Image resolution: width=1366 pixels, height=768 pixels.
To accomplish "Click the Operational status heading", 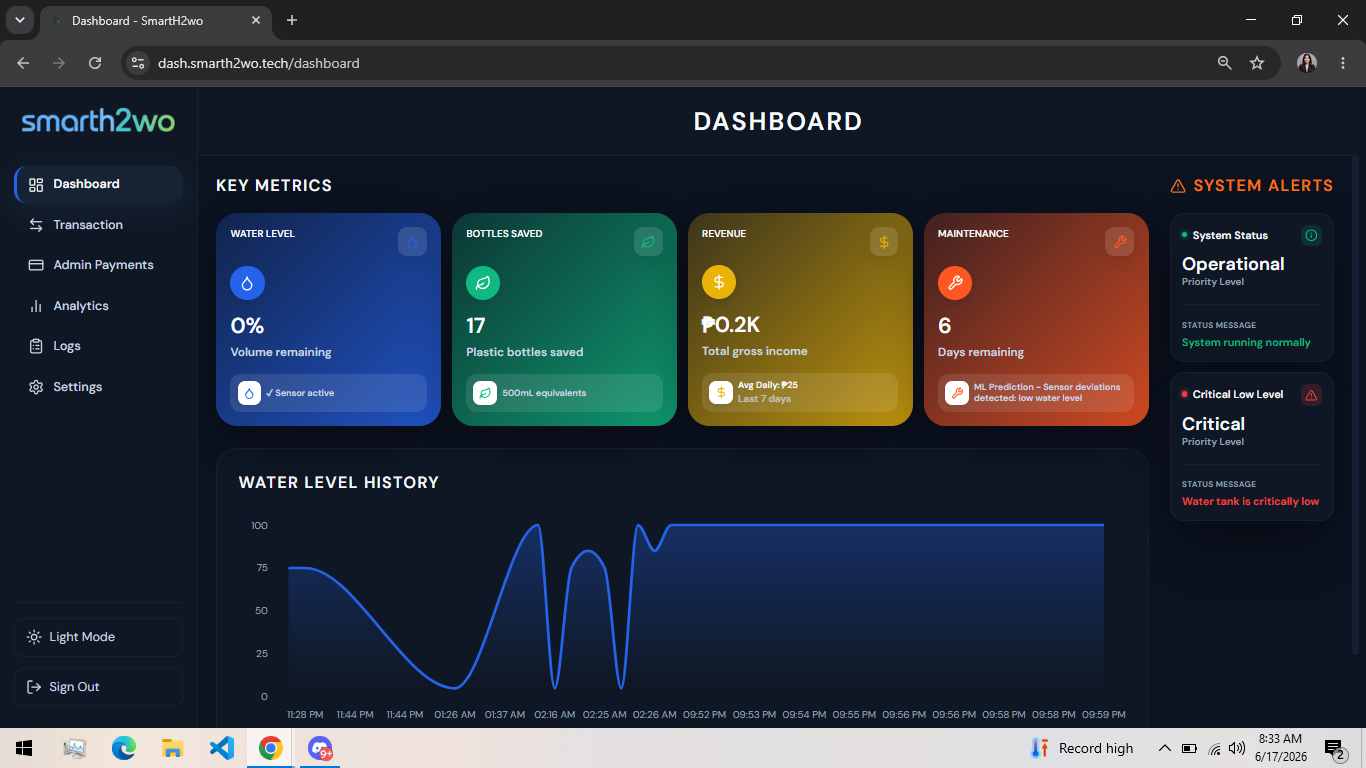I will click(x=1233, y=264).
